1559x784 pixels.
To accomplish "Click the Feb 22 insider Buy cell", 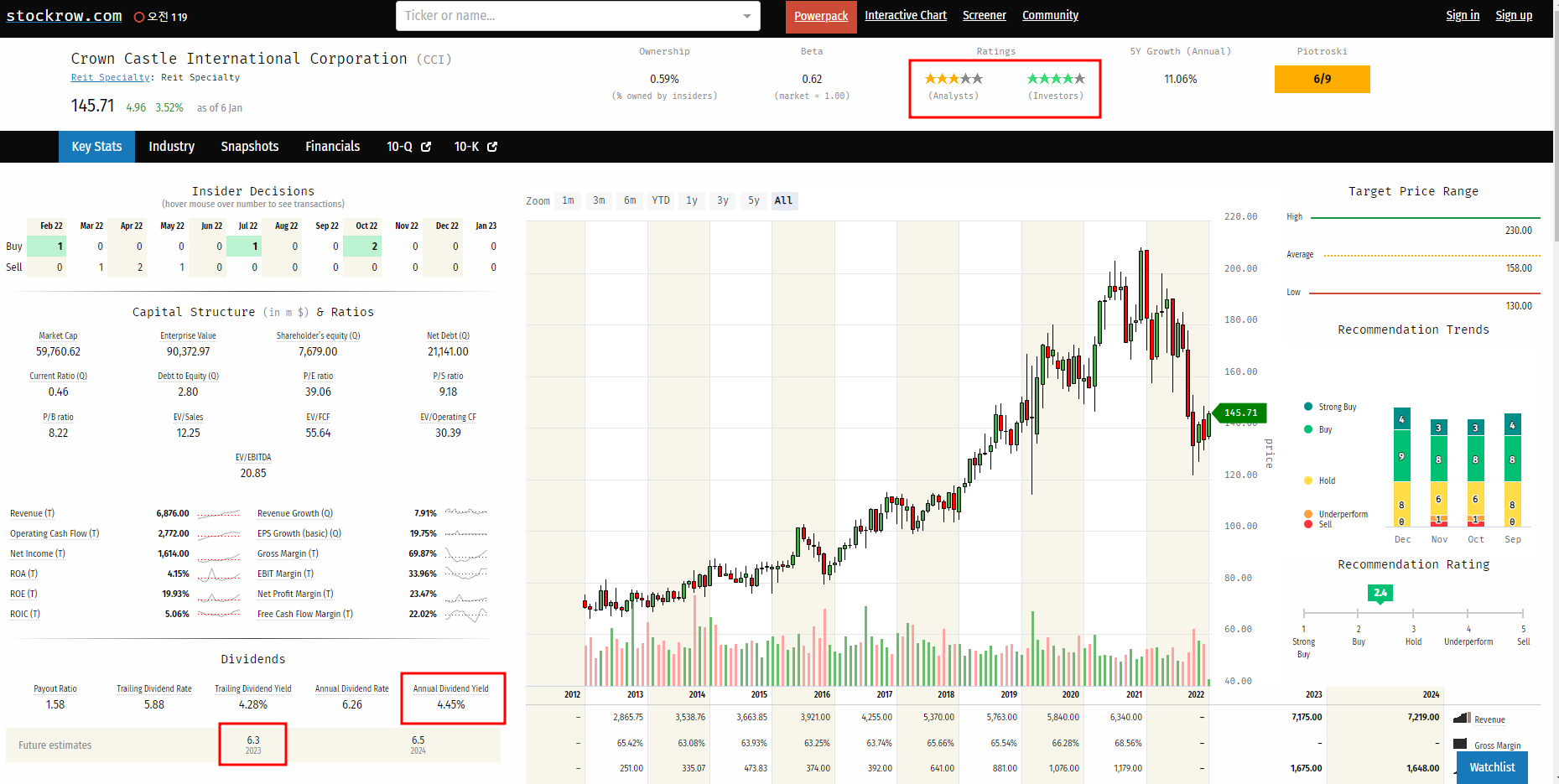I will click(46, 247).
